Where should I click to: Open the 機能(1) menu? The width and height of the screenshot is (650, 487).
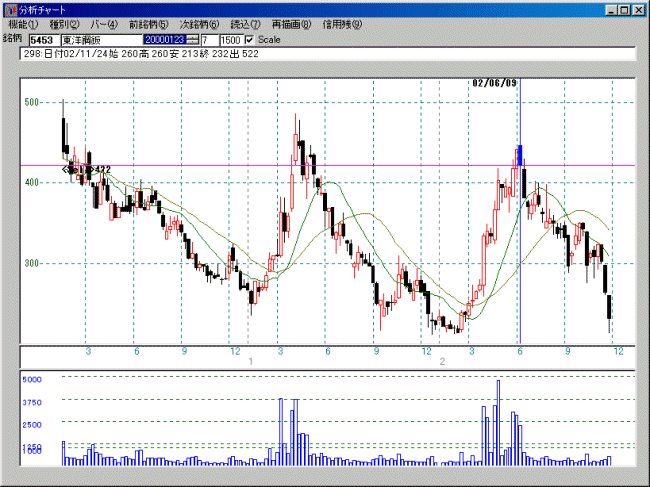[23, 24]
